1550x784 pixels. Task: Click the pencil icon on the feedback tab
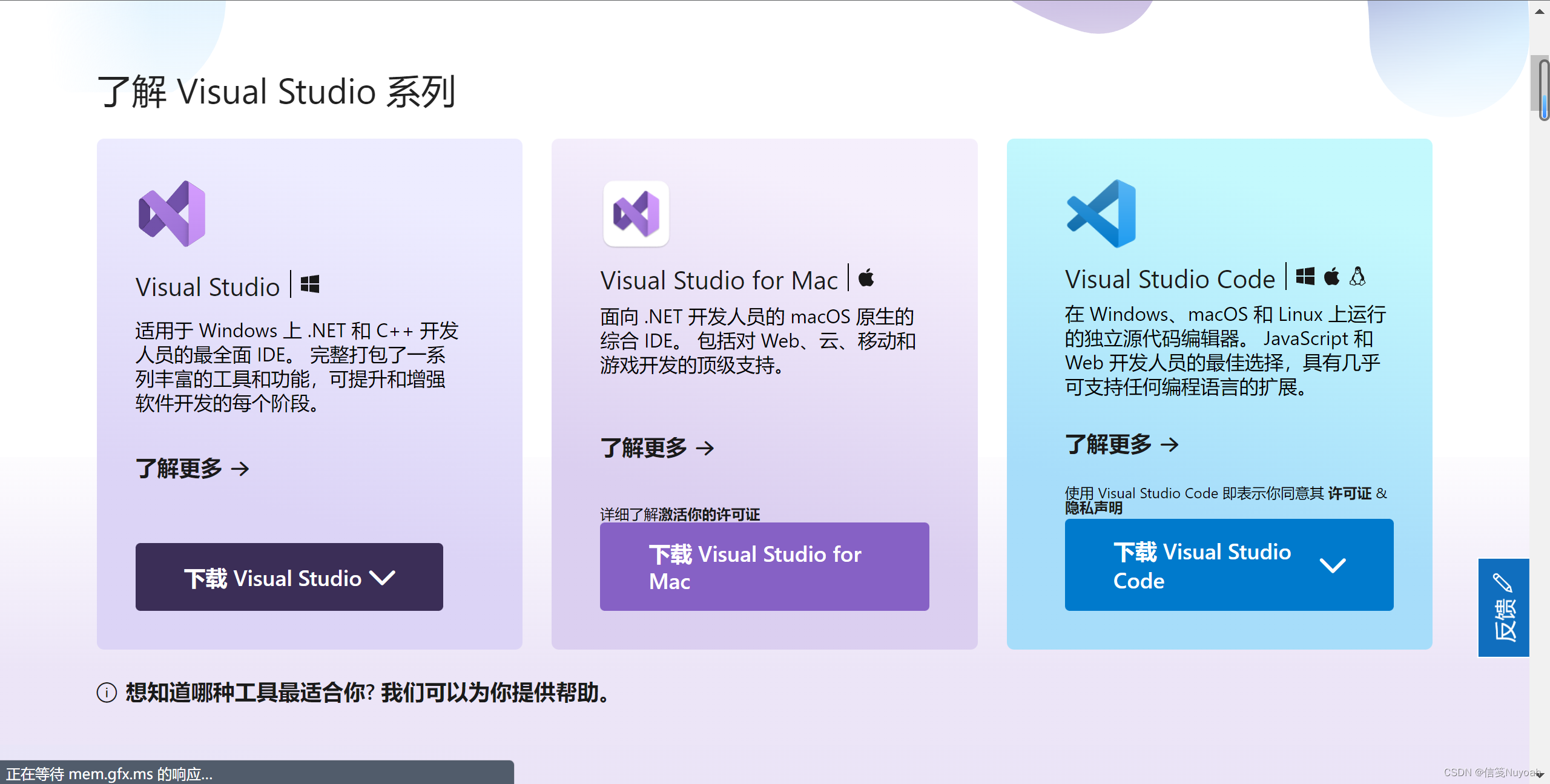point(1502,582)
